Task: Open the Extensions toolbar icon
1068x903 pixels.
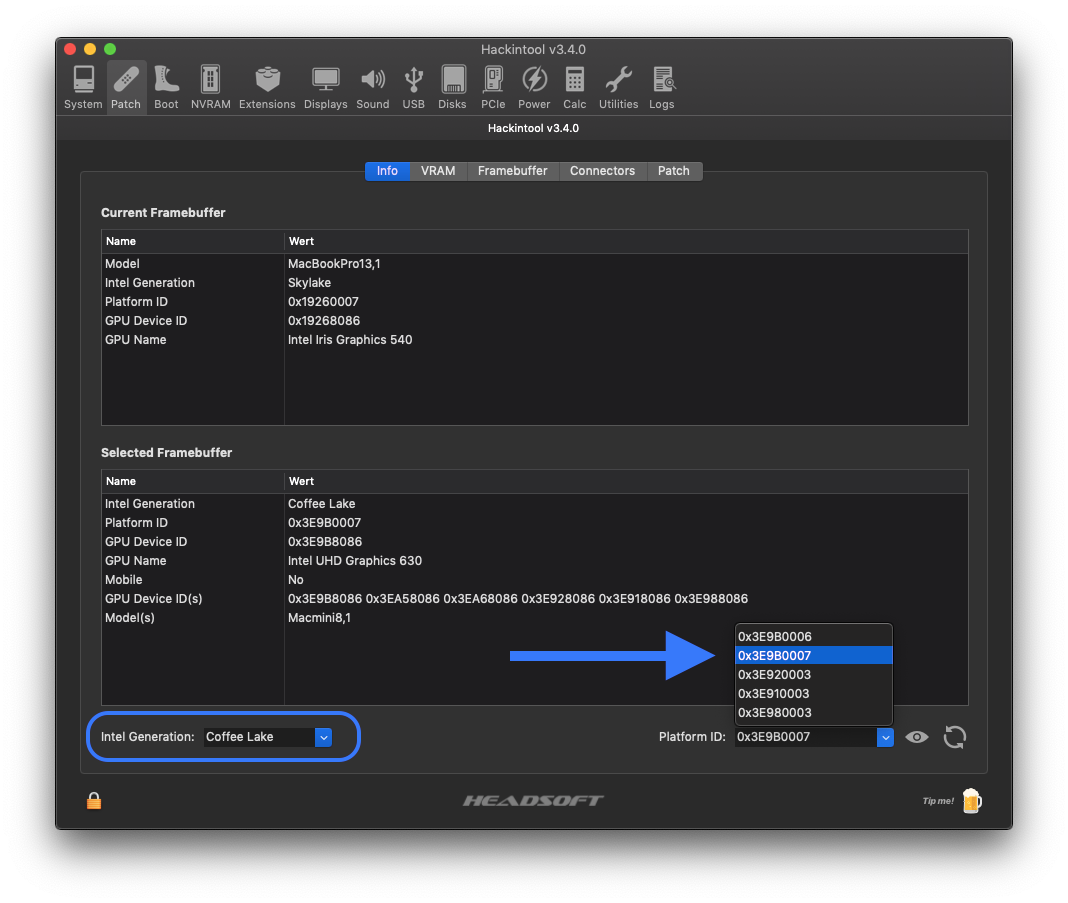Action: pos(267,86)
